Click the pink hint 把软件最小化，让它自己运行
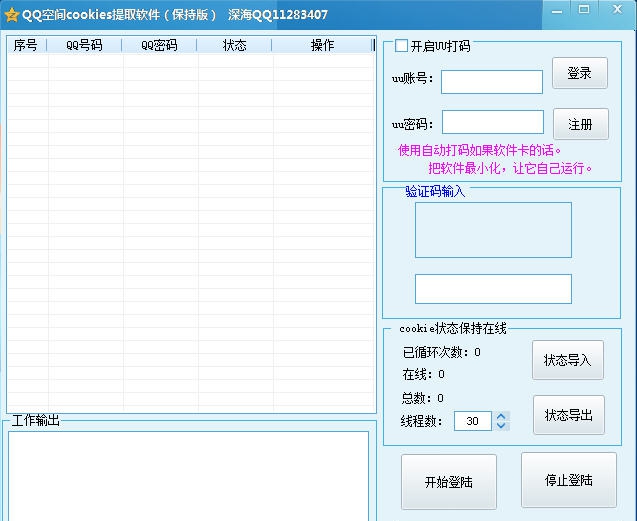This screenshot has width=637, height=521. click(510, 168)
